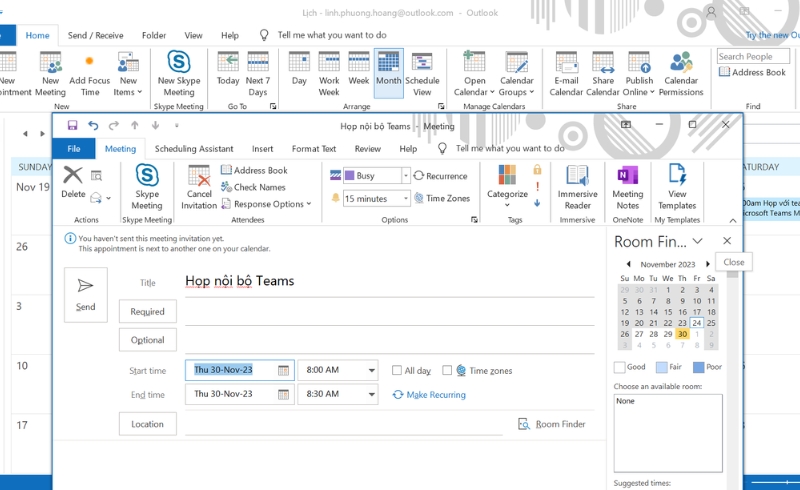Screen dimensions: 800x490
Task: Open Meeting Notes in OneNote
Action: (x=628, y=187)
